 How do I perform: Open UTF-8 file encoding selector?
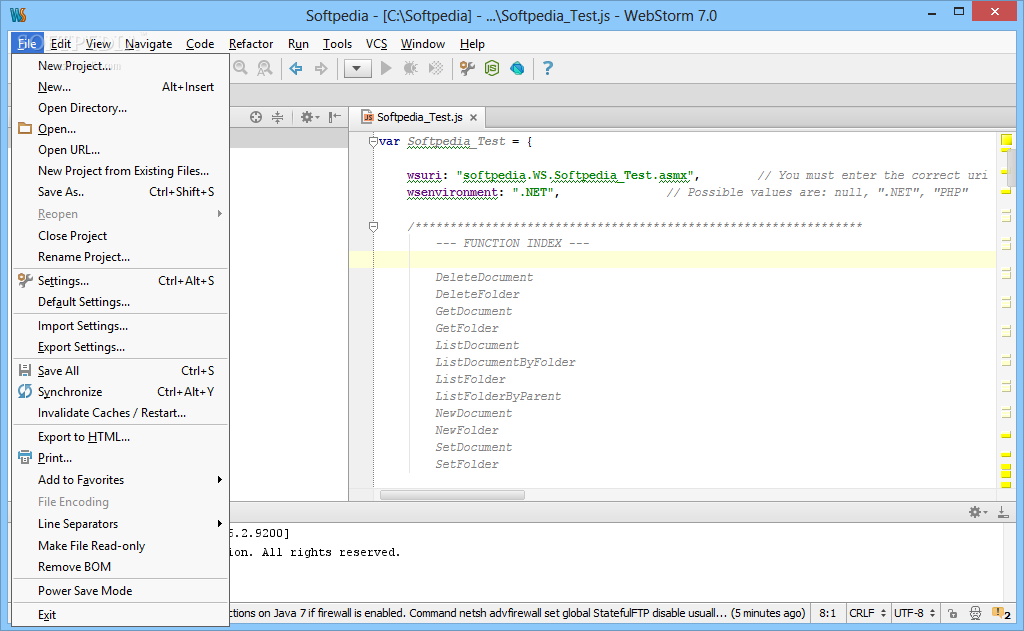(x=914, y=613)
